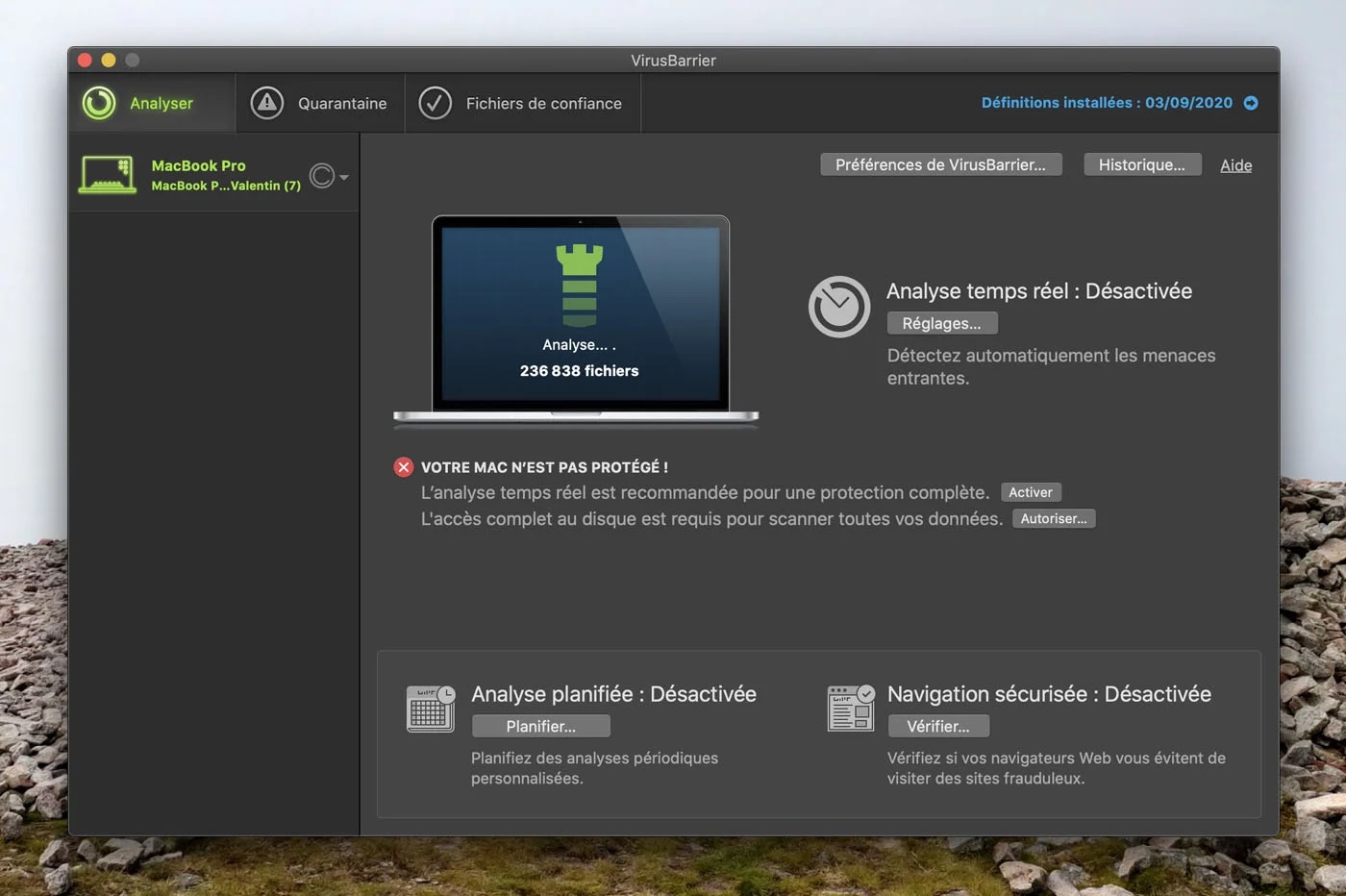Click the red error X icon

[x=404, y=467]
